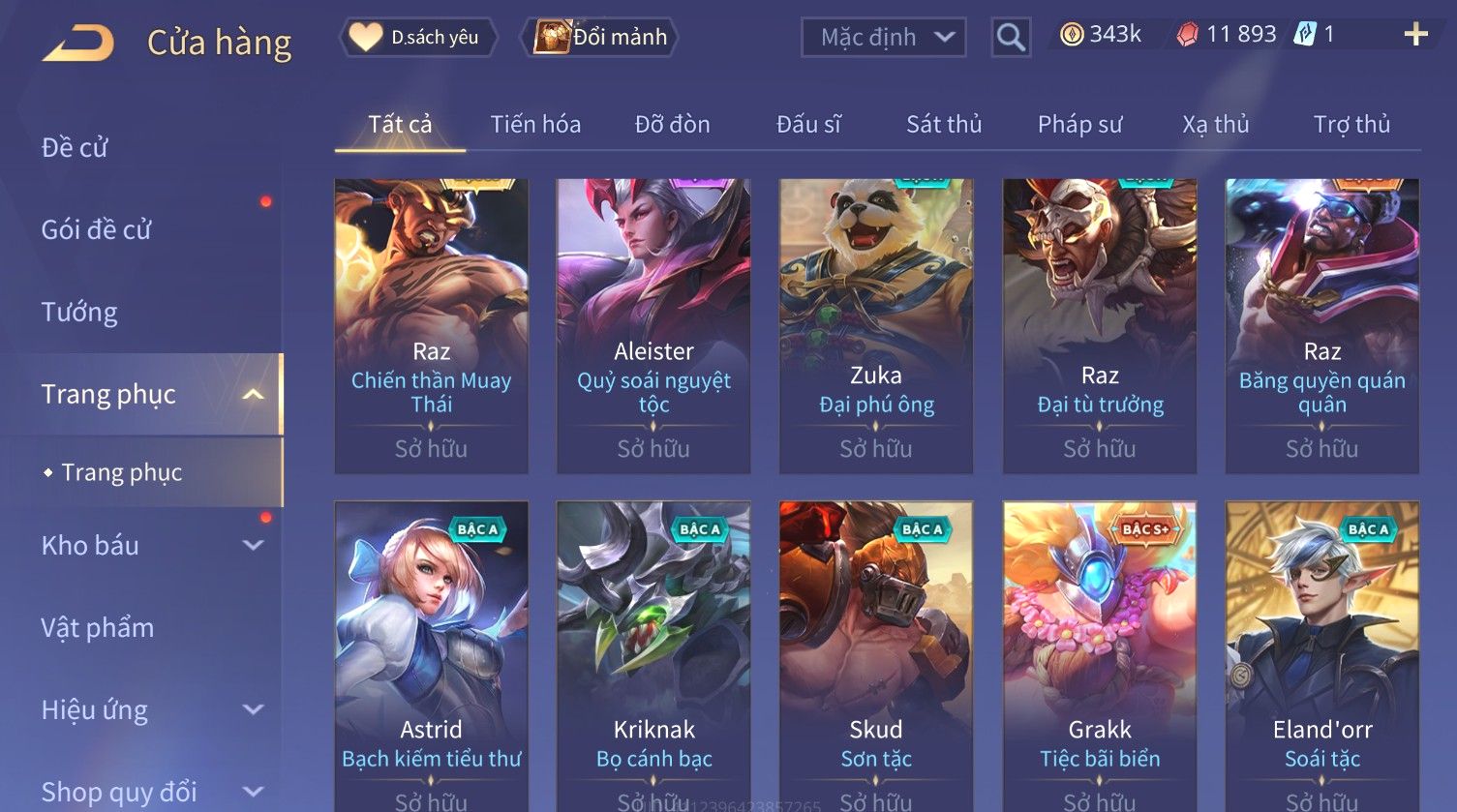Click the red gem currency icon
The image size is (1457, 812).
pyautogui.click(x=1187, y=35)
